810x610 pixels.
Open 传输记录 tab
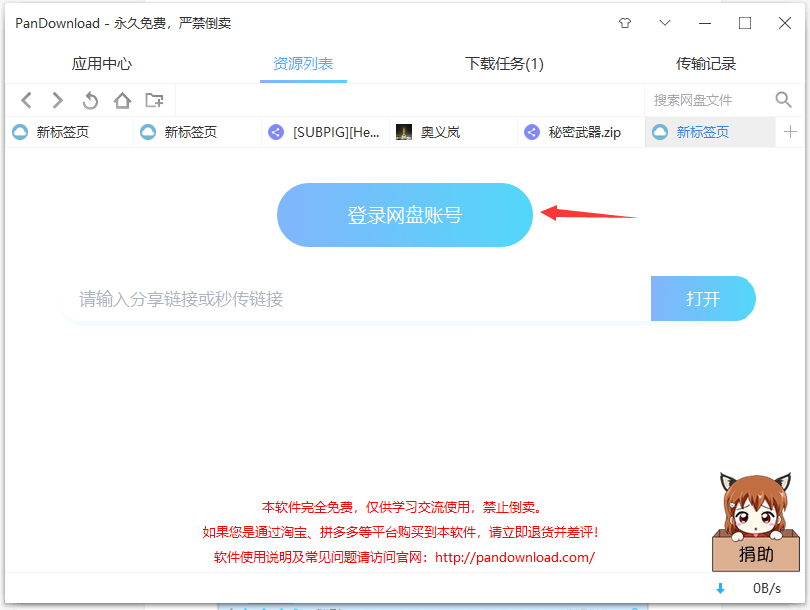click(706, 64)
